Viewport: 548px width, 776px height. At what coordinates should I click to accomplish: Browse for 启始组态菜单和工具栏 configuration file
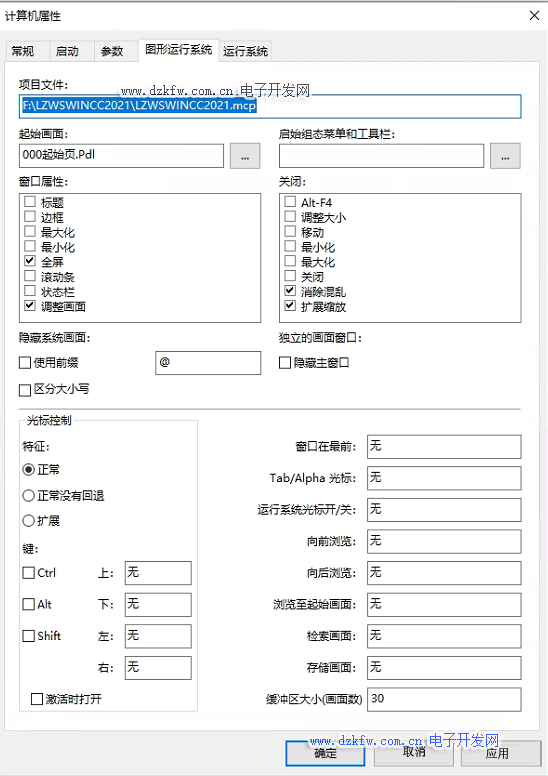click(x=505, y=156)
